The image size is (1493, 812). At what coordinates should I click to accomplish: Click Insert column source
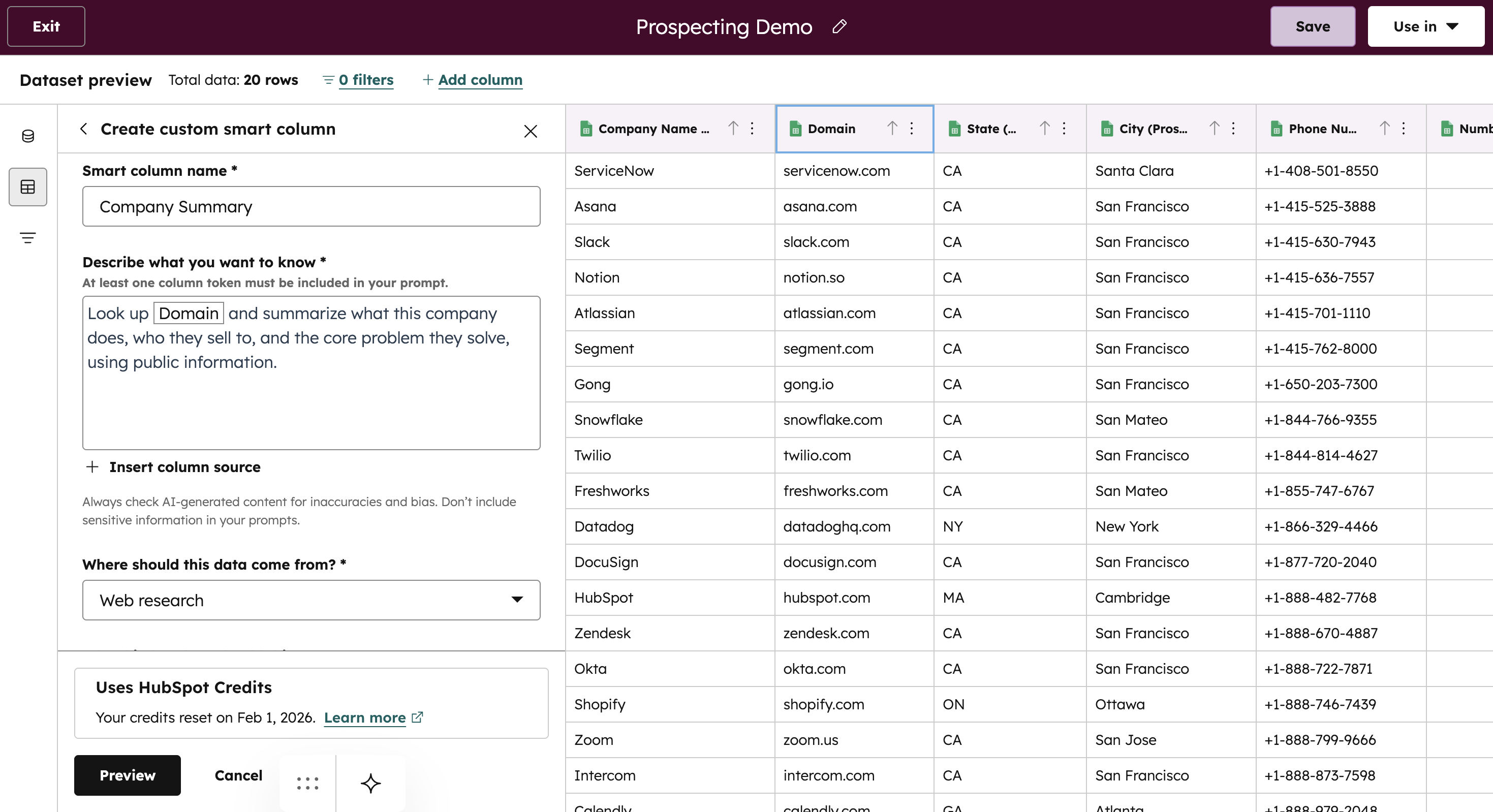tap(184, 466)
